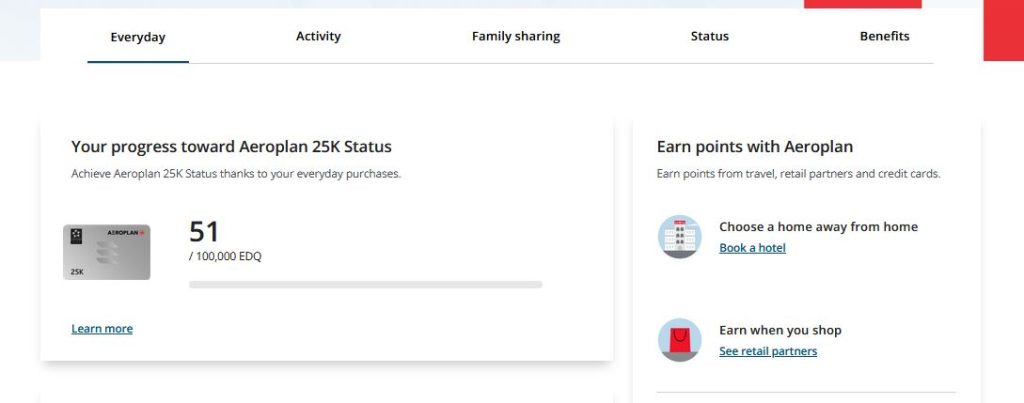
Task: Click the Star Alliance logo on the card
Action: tap(76, 236)
